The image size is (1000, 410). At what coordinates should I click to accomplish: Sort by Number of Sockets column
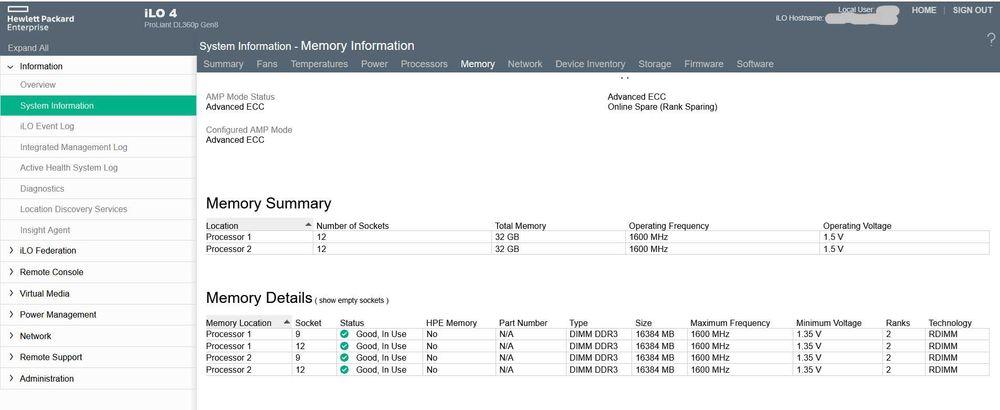[x=352, y=226]
